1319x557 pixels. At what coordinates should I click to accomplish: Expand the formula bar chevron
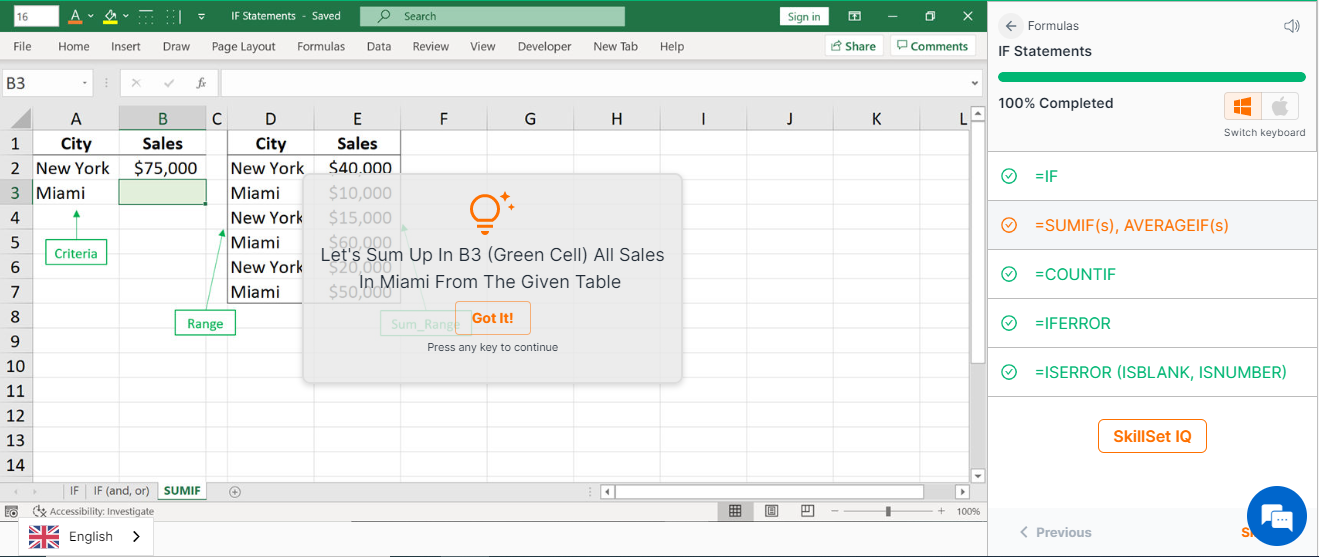coord(975,83)
